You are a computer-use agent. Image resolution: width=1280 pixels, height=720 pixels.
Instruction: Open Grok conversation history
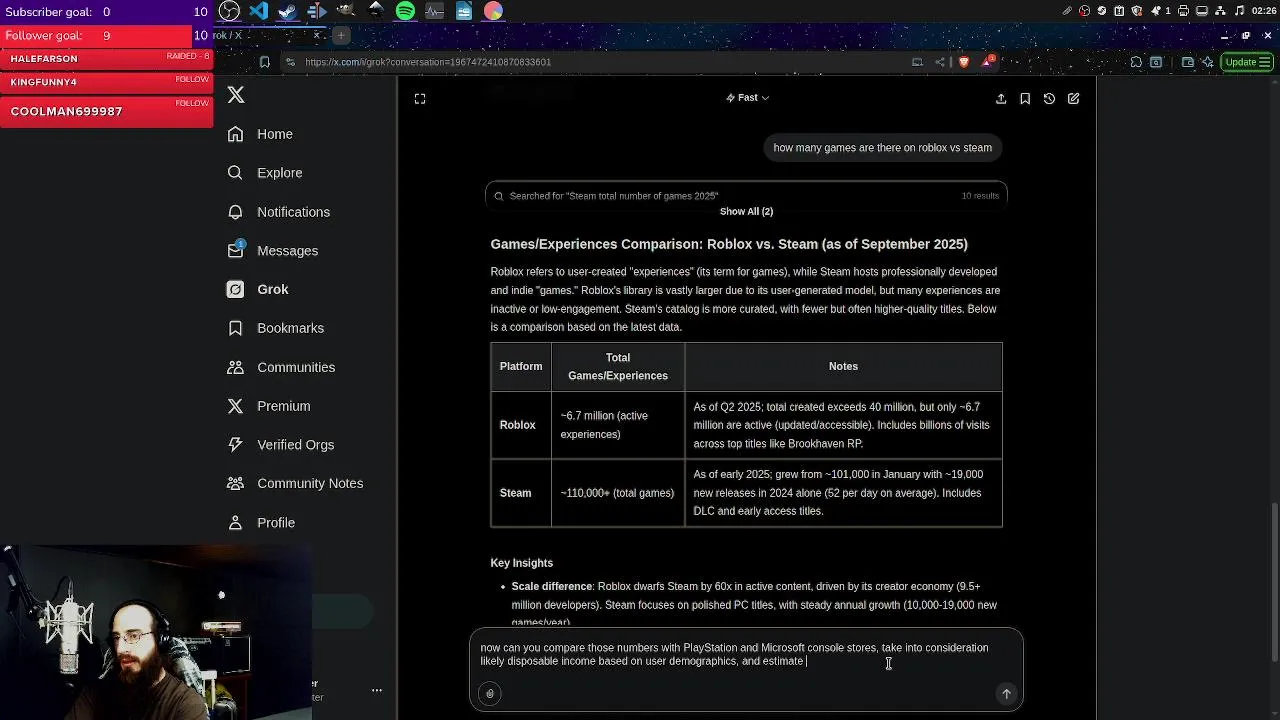[1049, 99]
